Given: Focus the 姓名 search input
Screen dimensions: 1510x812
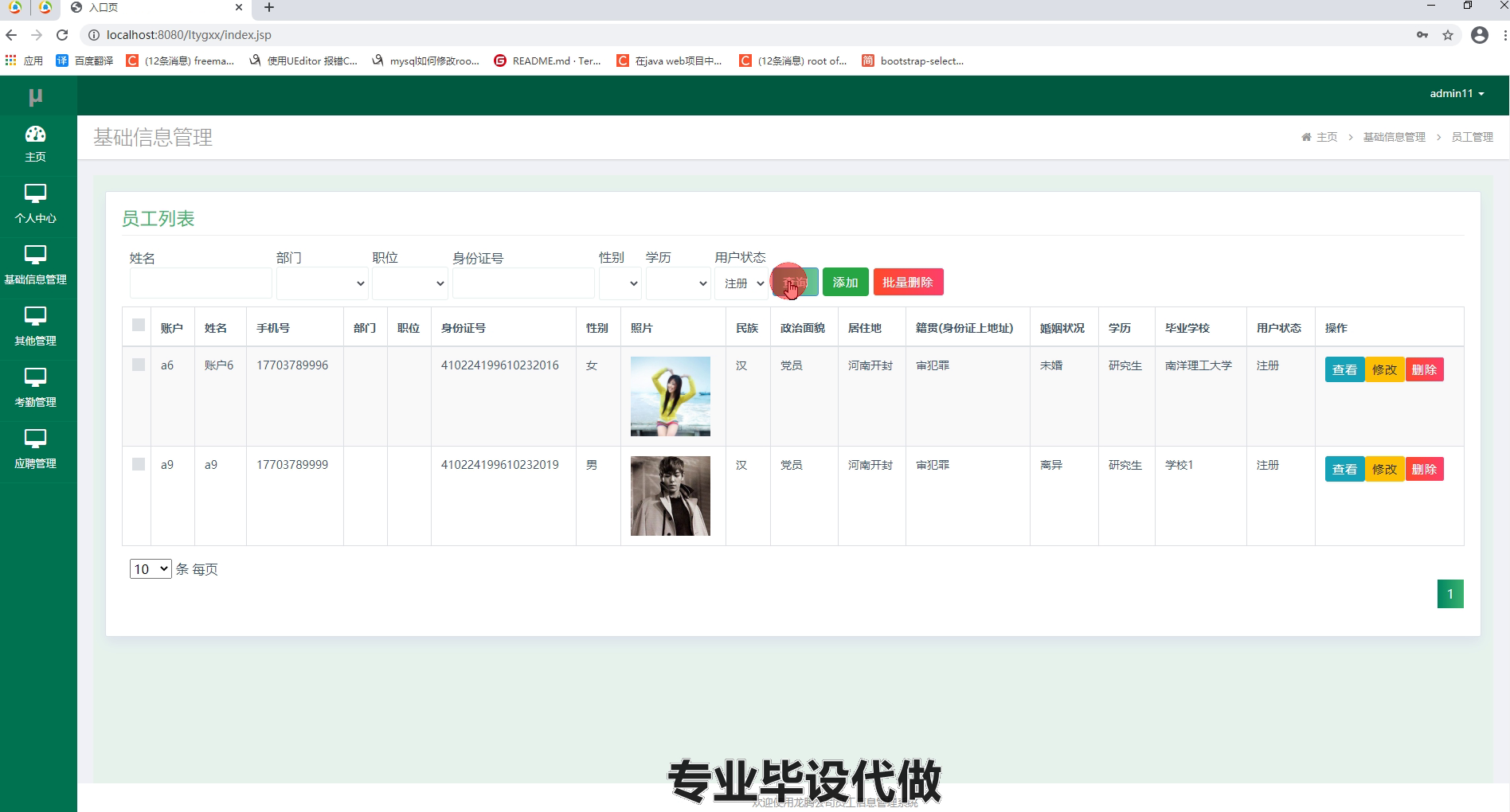Looking at the screenshot, I should [x=201, y=283].
